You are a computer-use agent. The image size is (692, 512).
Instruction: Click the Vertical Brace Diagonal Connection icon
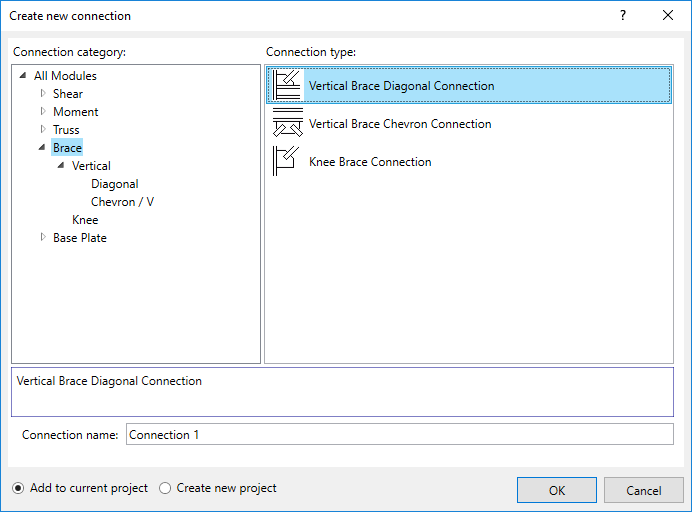pyautogui.click(x=287, y=86)
